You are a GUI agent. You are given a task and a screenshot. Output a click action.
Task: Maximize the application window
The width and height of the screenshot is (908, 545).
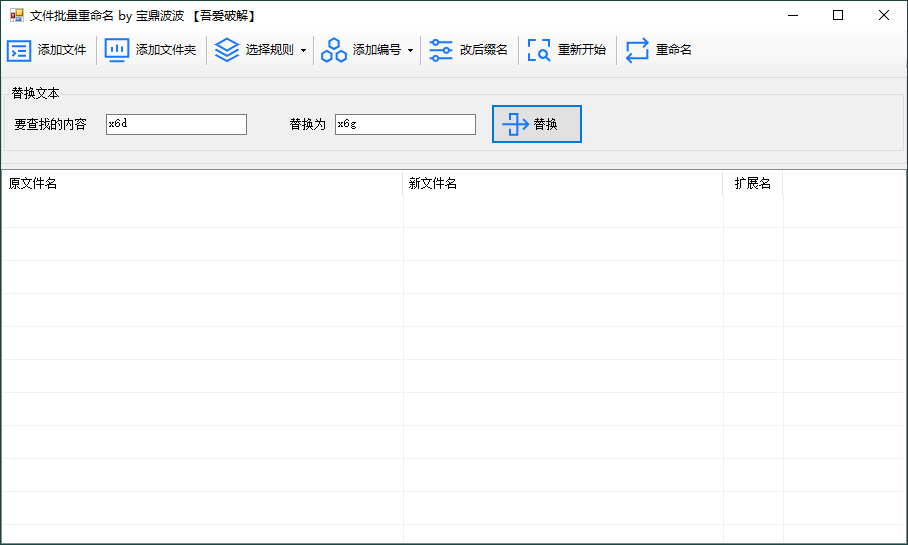click(838, 15)
